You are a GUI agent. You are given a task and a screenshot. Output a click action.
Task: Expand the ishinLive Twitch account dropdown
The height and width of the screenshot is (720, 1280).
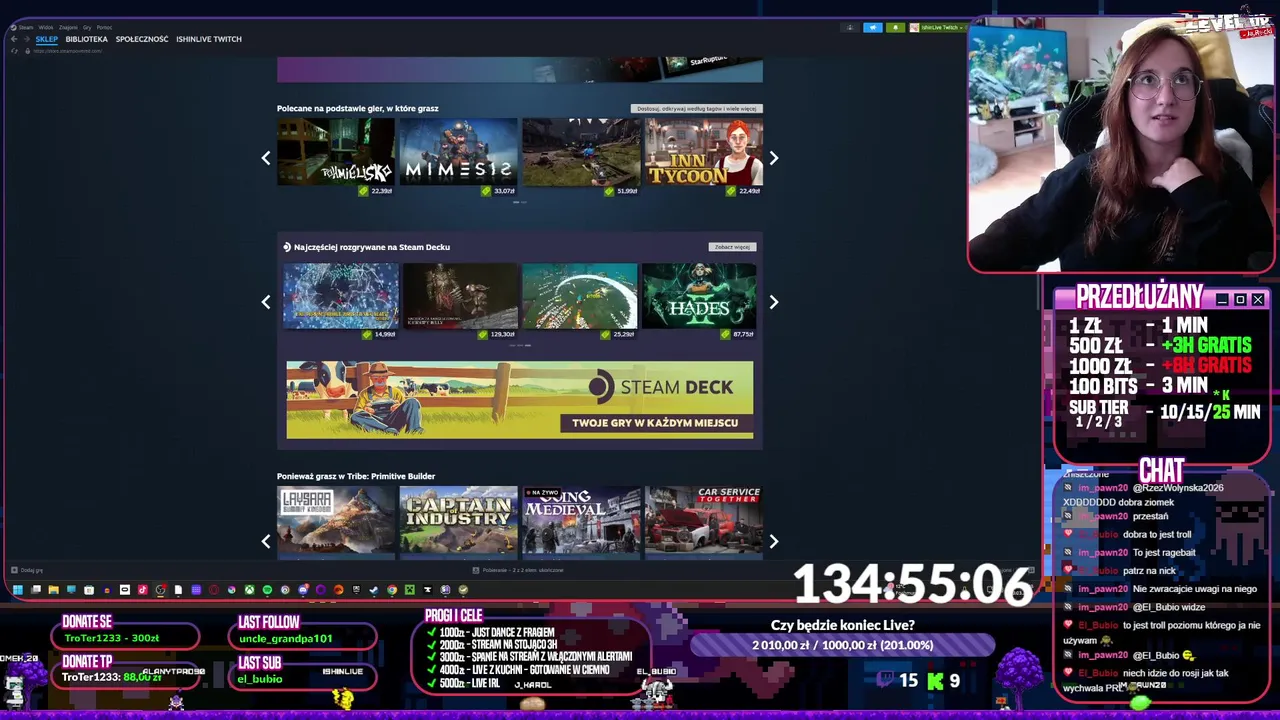(937, 27)
